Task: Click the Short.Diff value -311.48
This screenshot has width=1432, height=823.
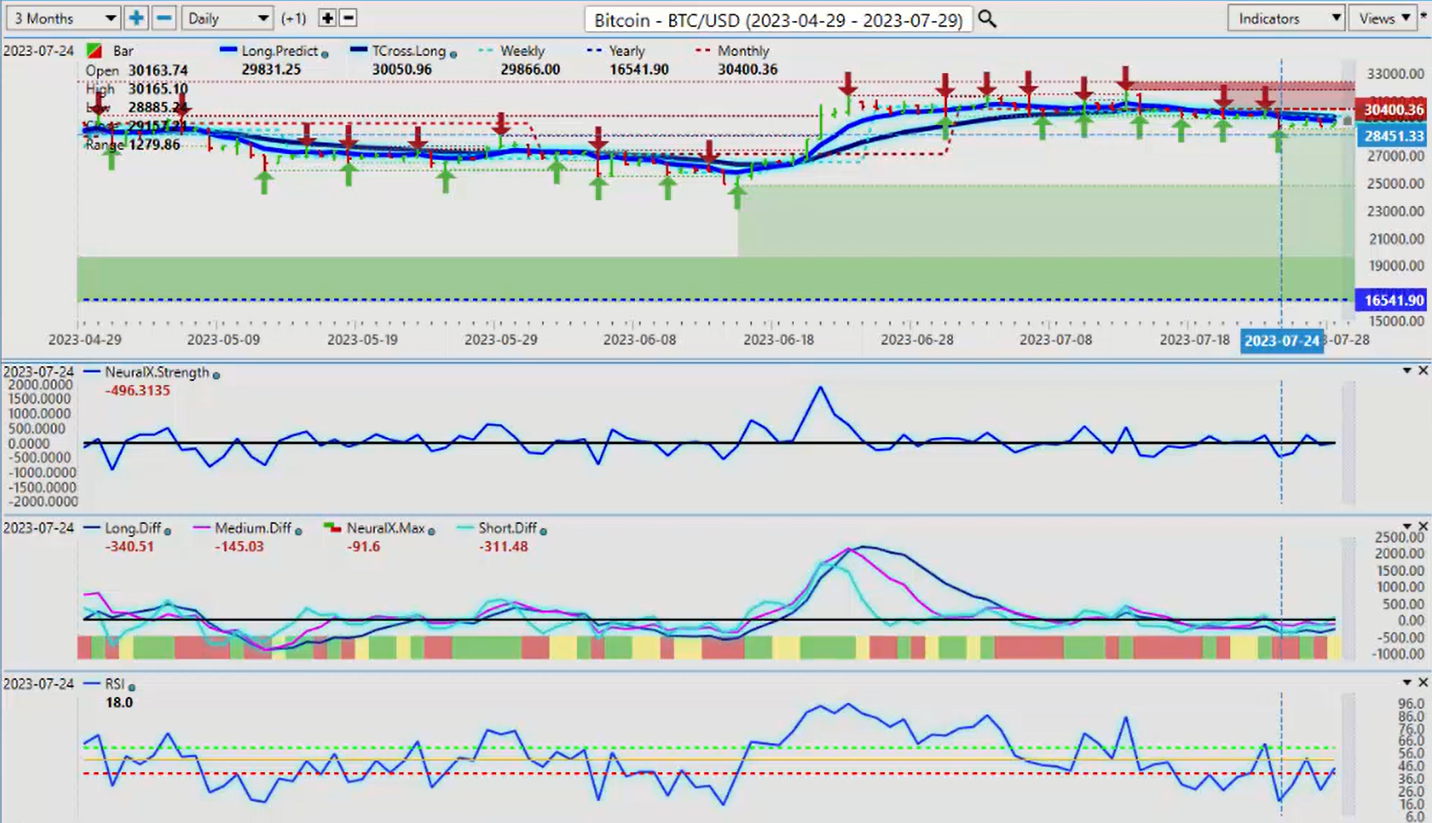Action: [501, 546]
